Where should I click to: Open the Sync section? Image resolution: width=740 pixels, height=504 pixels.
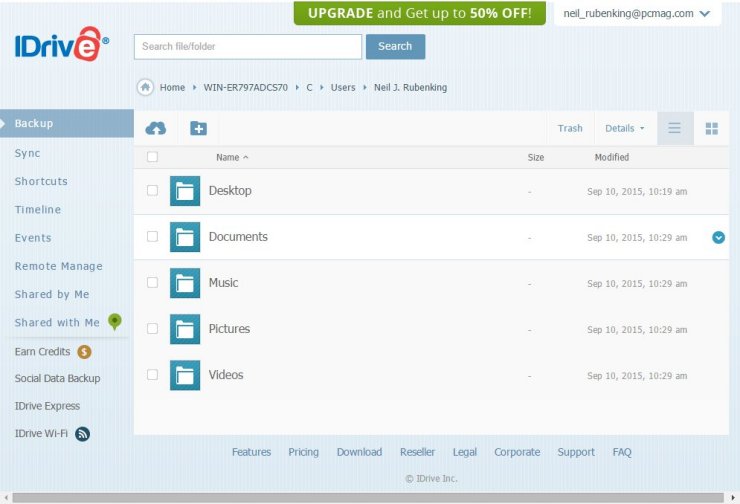click(27, 153)
